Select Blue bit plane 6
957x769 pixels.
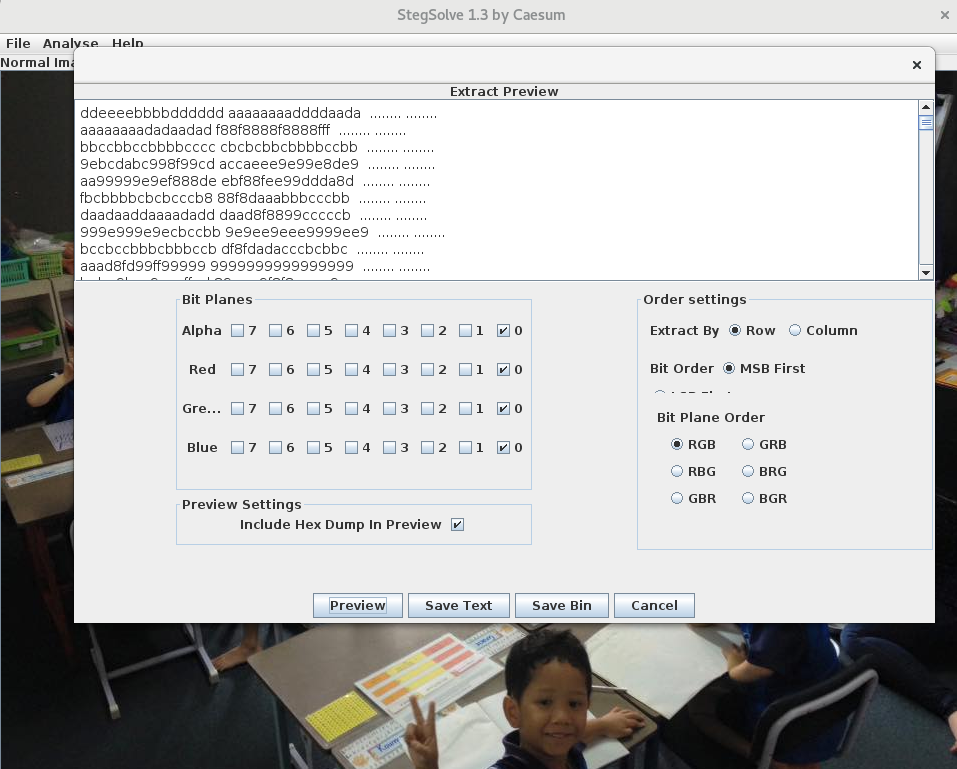[x=275, y=448]
